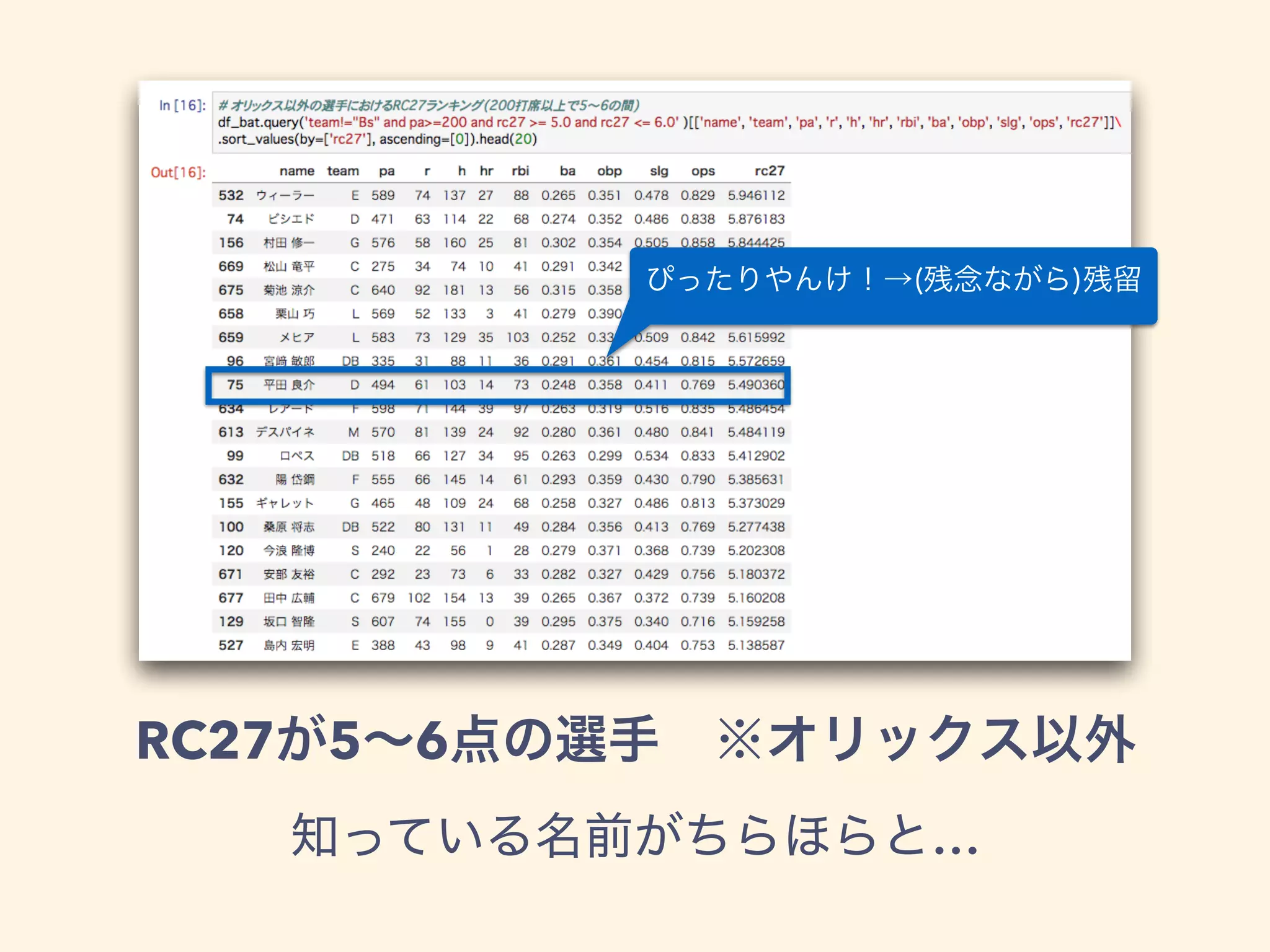
Task: Click the rc27 value 5.373029
Action: (757, 503)
